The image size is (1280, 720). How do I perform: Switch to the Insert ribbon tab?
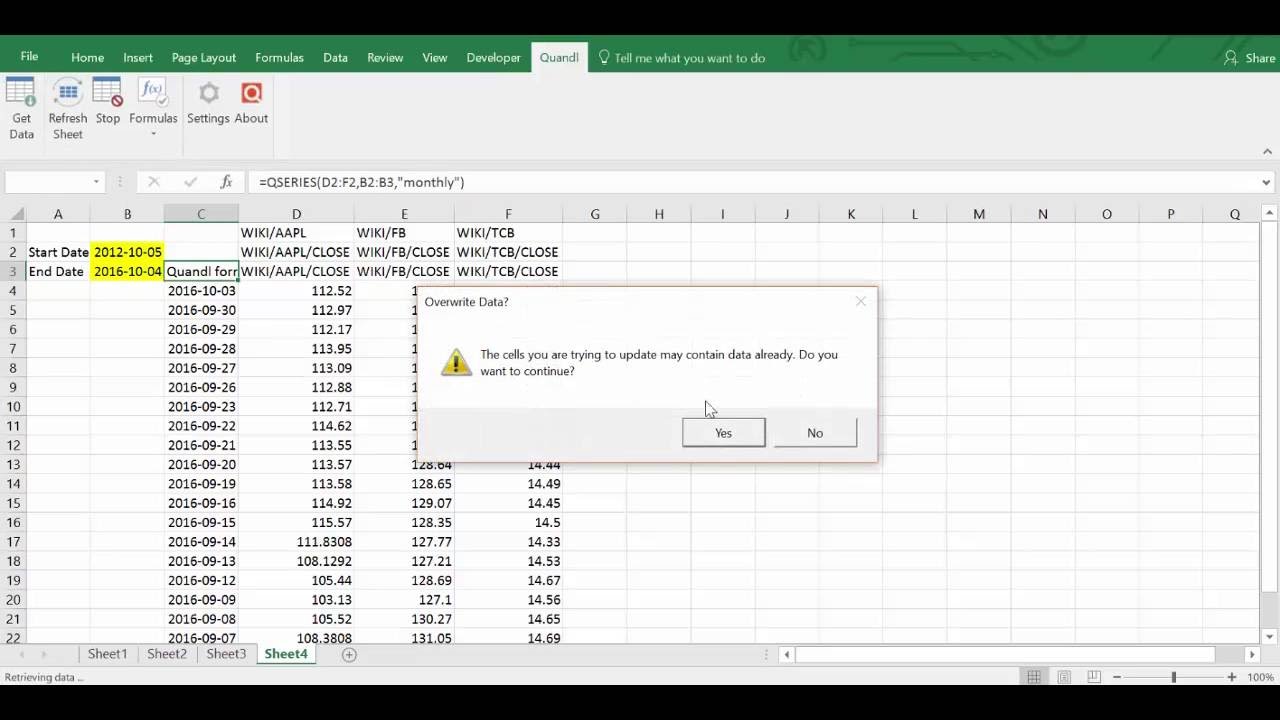[138, 58]
